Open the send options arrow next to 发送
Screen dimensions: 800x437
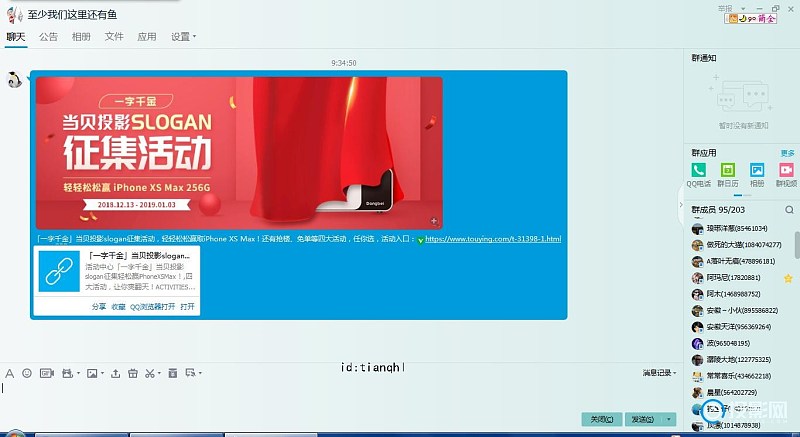pyautogui.click(x=669, y=419)
